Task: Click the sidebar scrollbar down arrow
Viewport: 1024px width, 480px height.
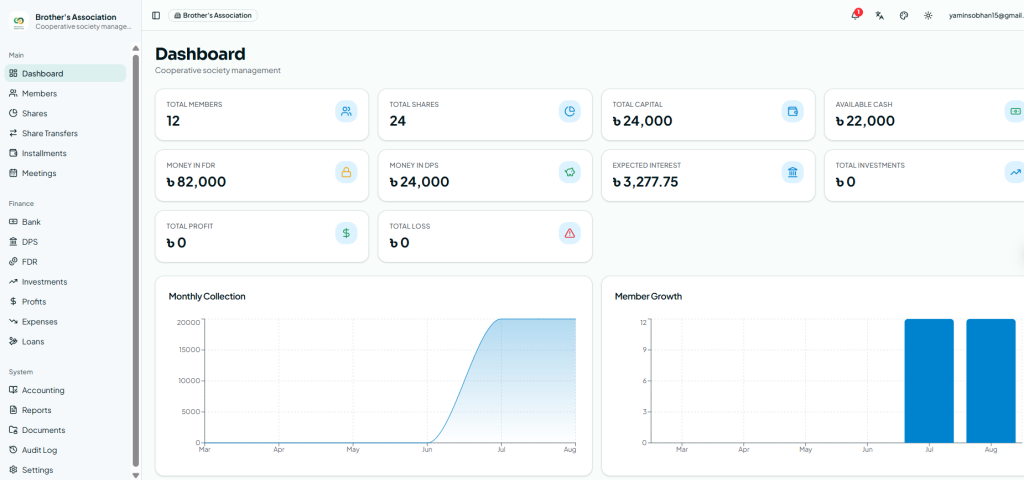Action: point(136,475)
